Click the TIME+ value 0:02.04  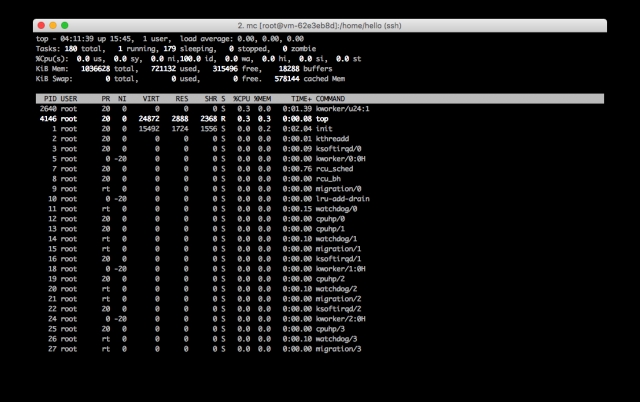[297, 129]
